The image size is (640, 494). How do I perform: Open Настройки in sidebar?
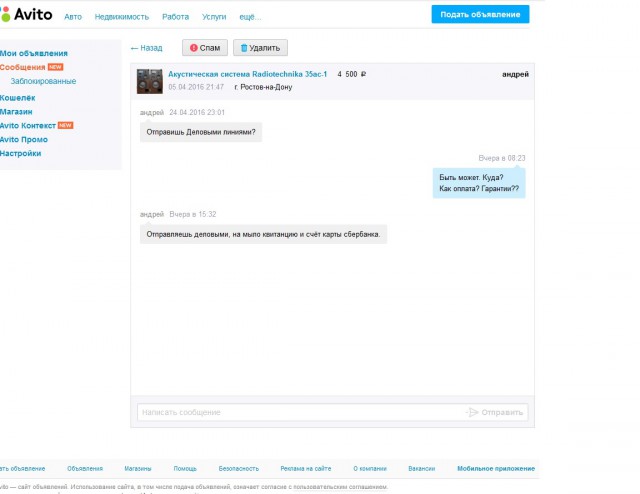click(x=20, y=154)
